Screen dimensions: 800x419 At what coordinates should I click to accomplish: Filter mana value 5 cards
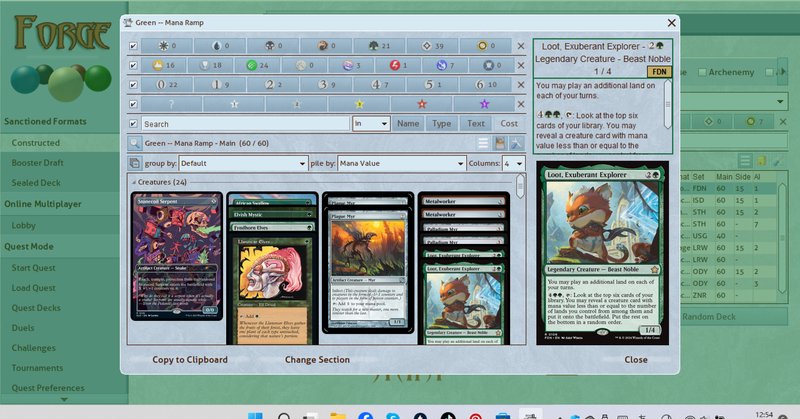click(432, 85)
